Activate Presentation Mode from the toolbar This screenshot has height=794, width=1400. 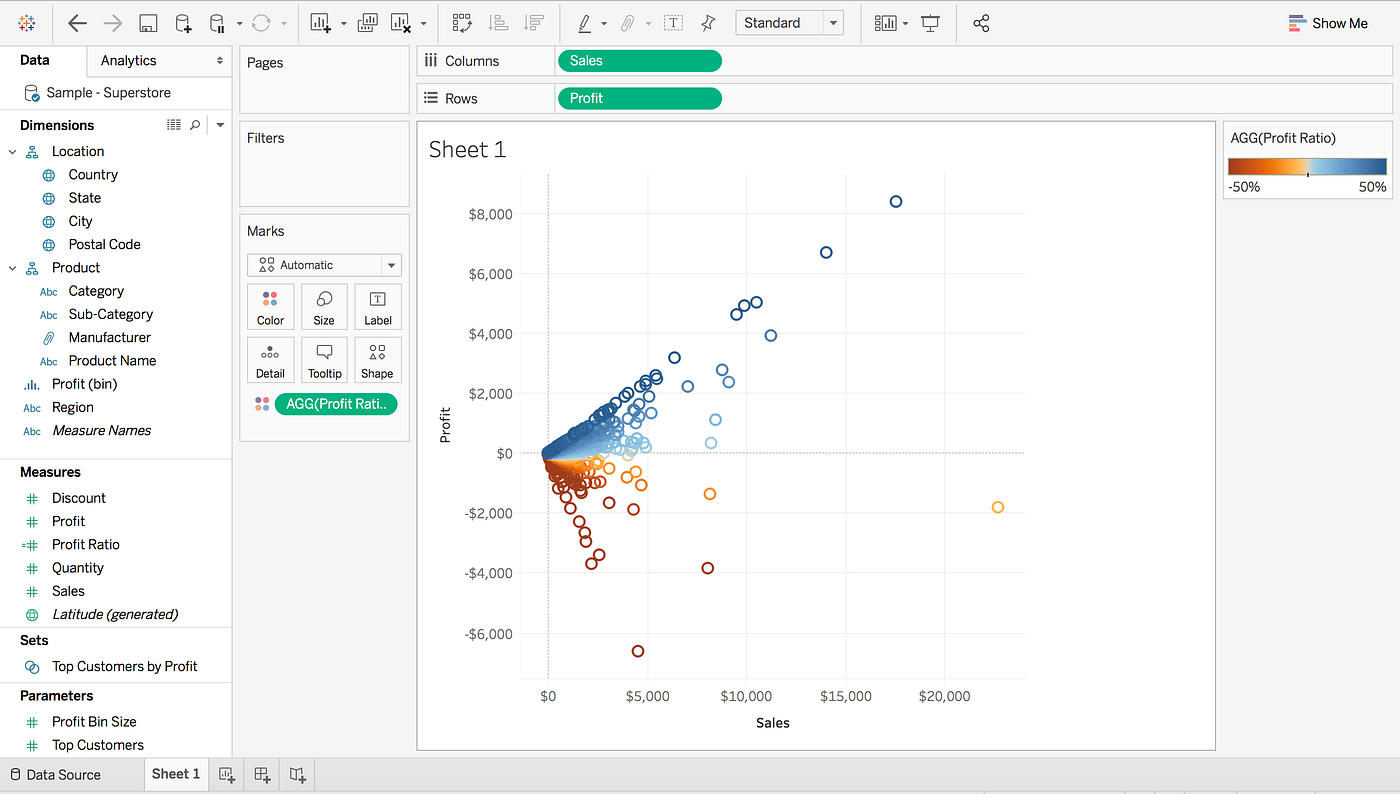tap(930, 22)
